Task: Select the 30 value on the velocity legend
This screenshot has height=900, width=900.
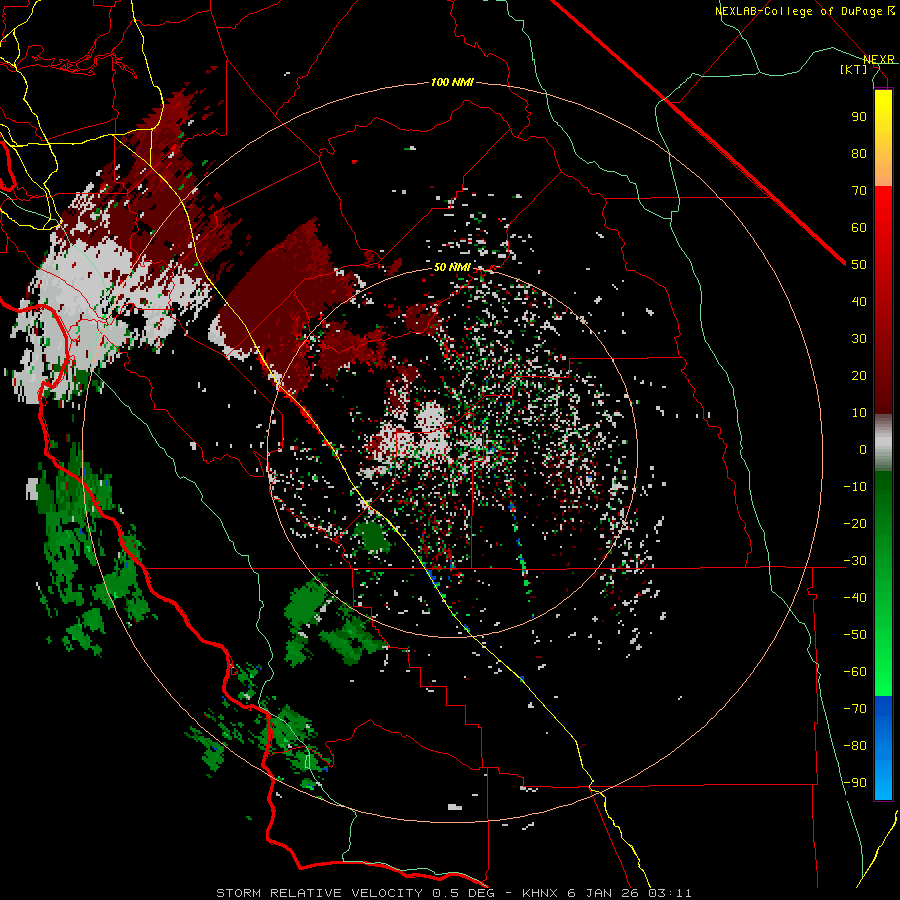Action: click(x=859, y=339)
